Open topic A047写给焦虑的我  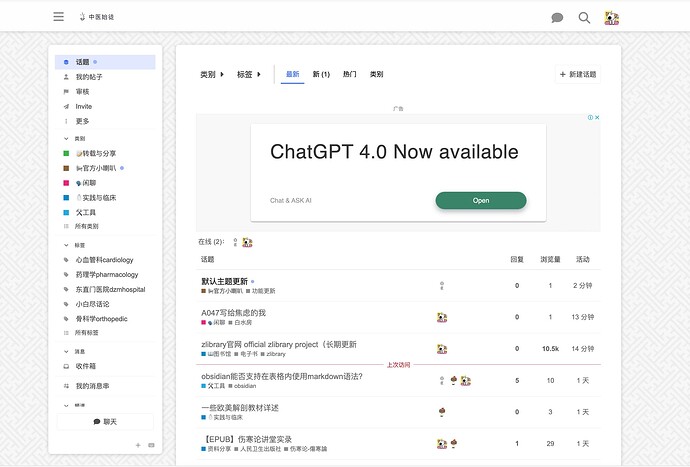tap(233, 313)
